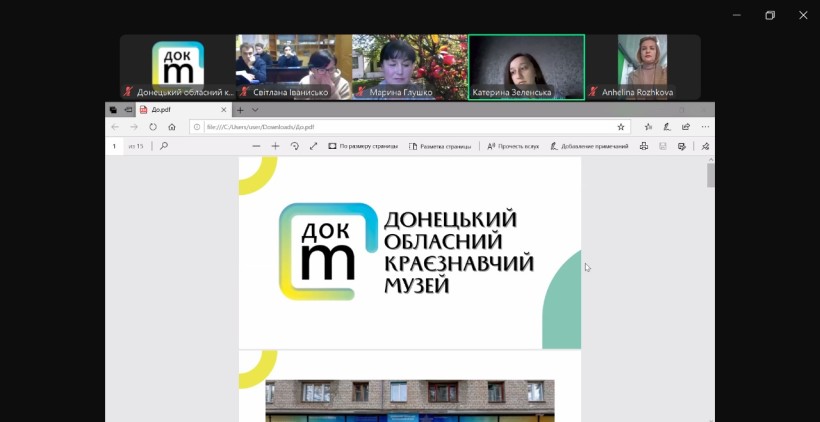Select Марина Глушко participant video

409,67
